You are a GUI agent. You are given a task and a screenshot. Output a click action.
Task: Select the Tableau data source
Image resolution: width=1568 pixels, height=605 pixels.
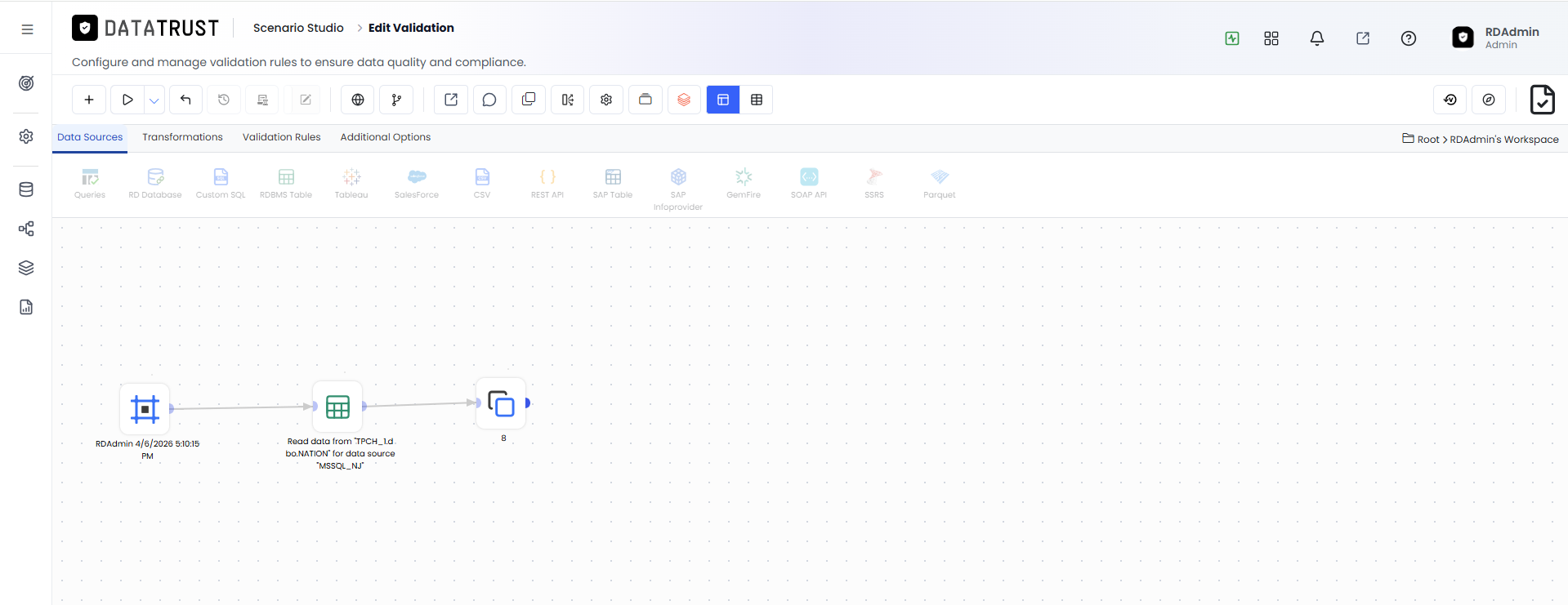click(351, 184)
